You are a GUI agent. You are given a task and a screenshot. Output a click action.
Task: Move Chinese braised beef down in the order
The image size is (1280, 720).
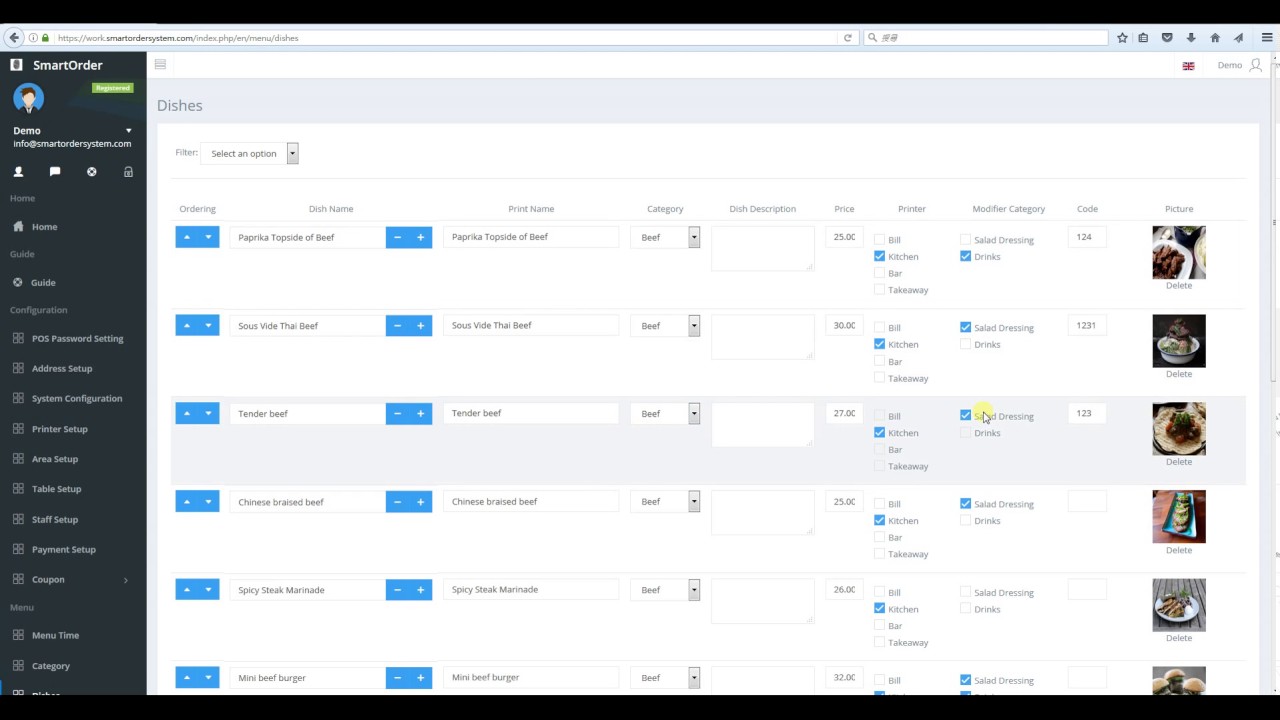click(208, 501)
